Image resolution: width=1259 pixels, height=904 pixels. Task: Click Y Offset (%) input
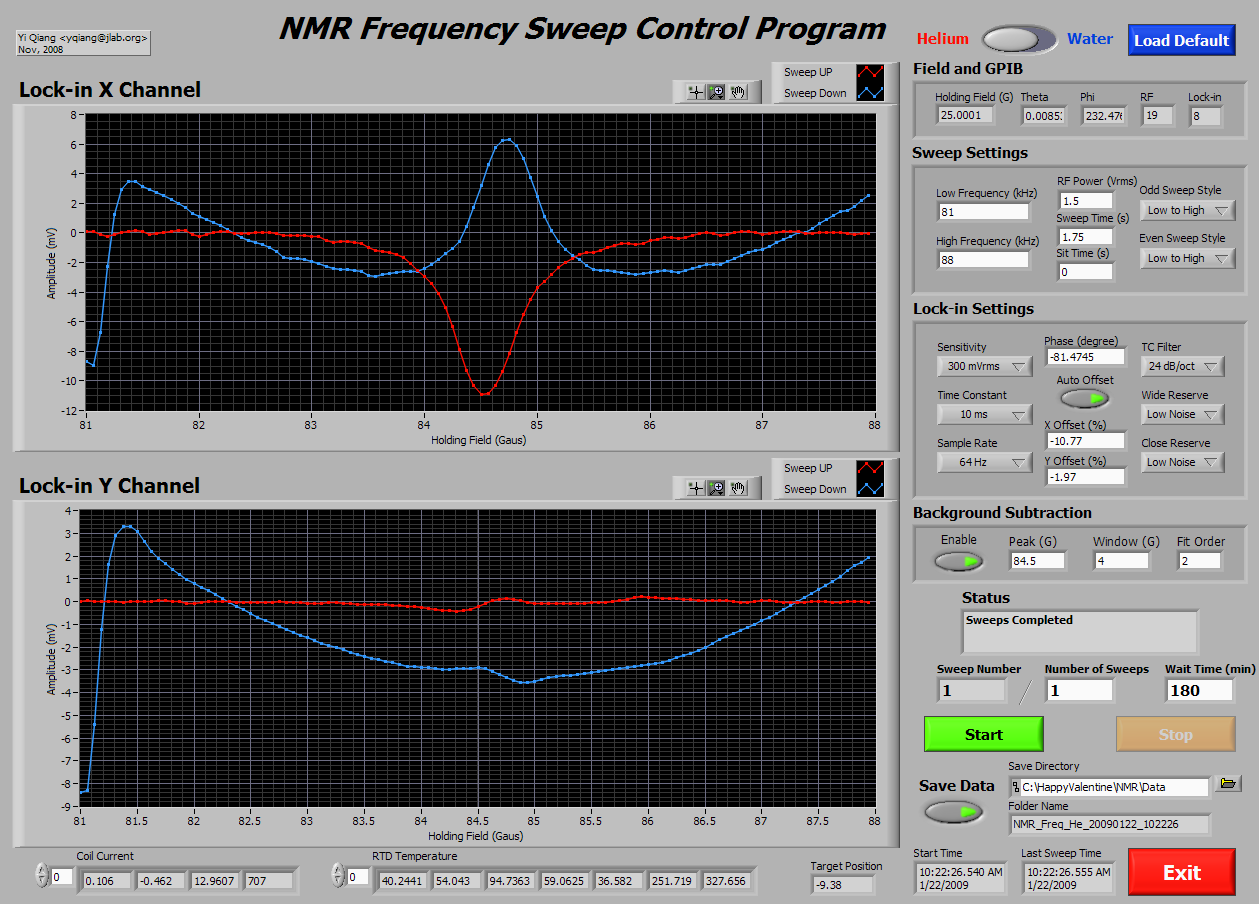(1085, 476)
